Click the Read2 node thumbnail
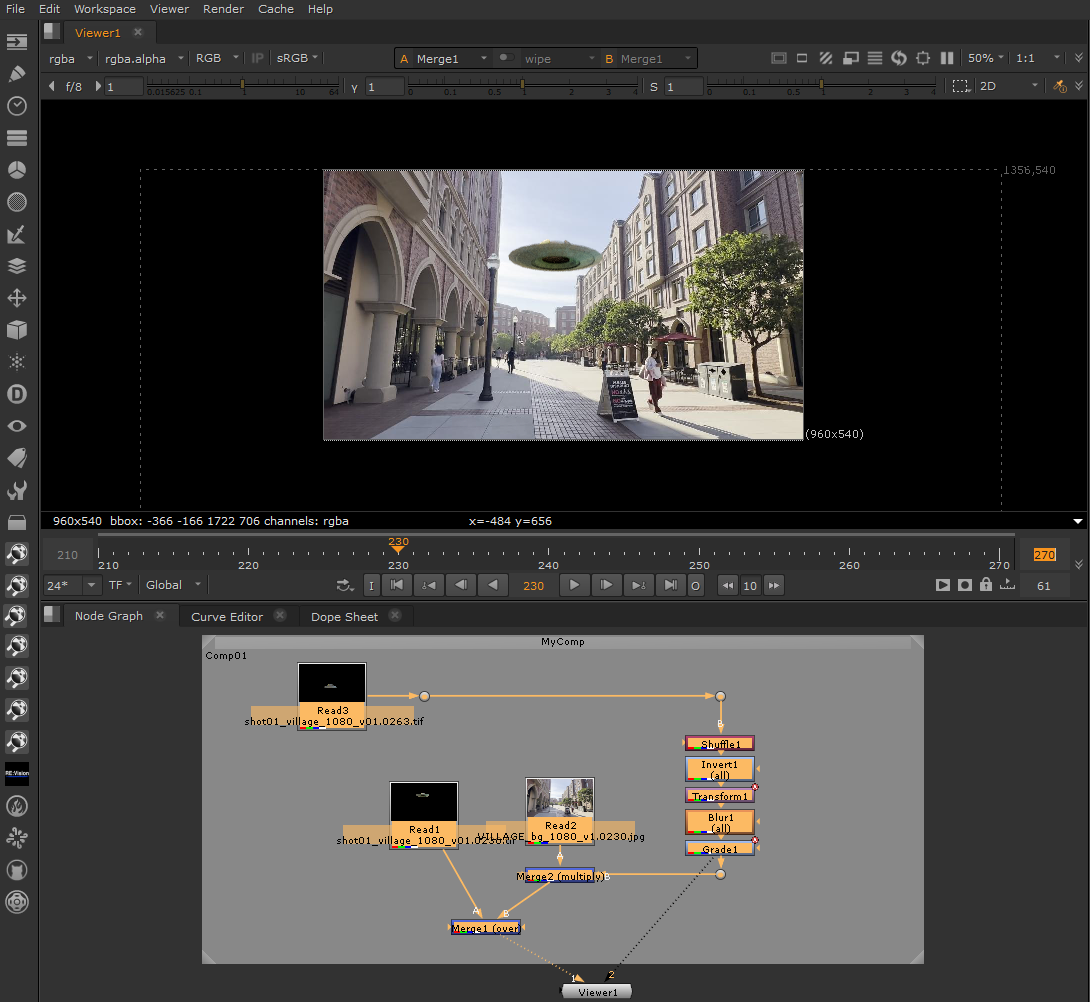1090x1002 pixels. coord(560,798)
